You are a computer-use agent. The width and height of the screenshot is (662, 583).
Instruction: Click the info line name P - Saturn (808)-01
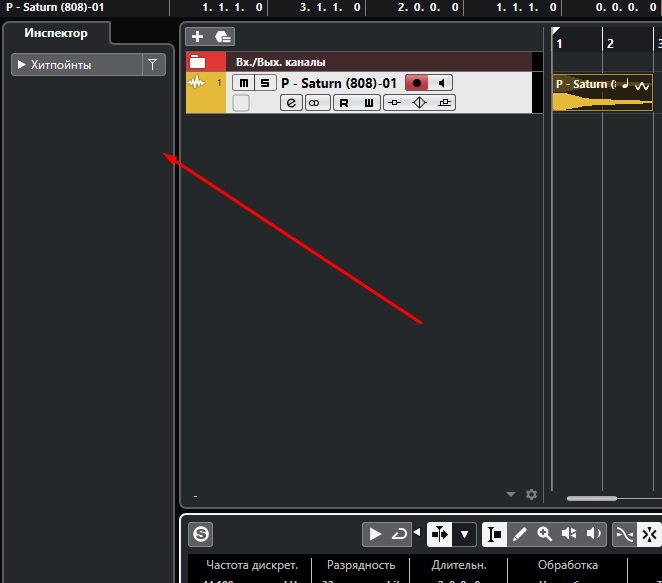[x=55, y=7]
